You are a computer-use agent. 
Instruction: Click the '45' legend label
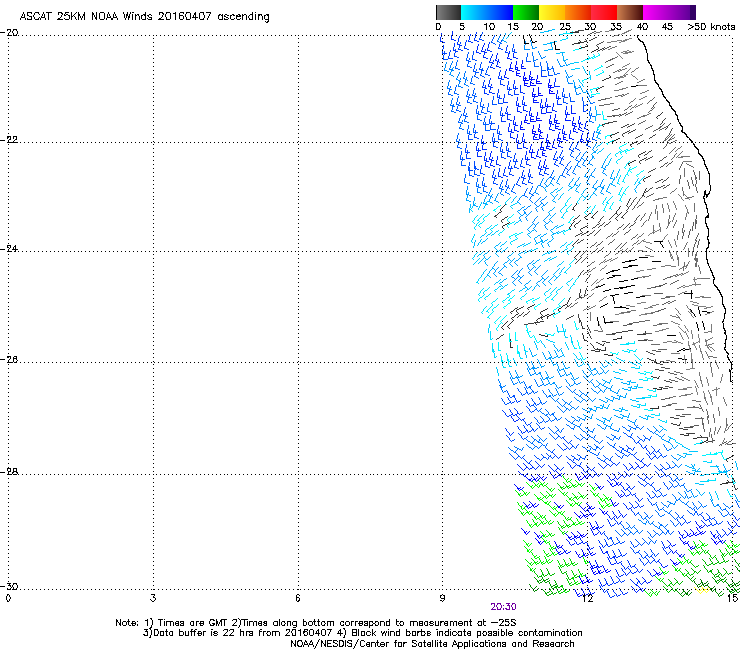coord(667,27)
